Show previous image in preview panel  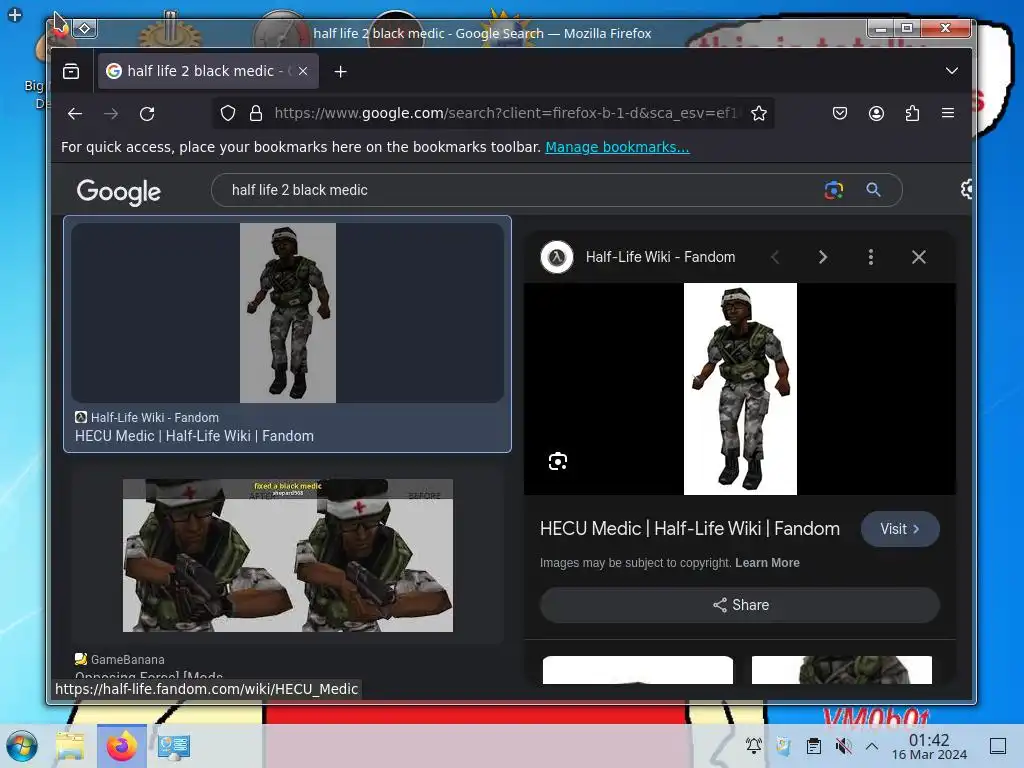[775, 257]
